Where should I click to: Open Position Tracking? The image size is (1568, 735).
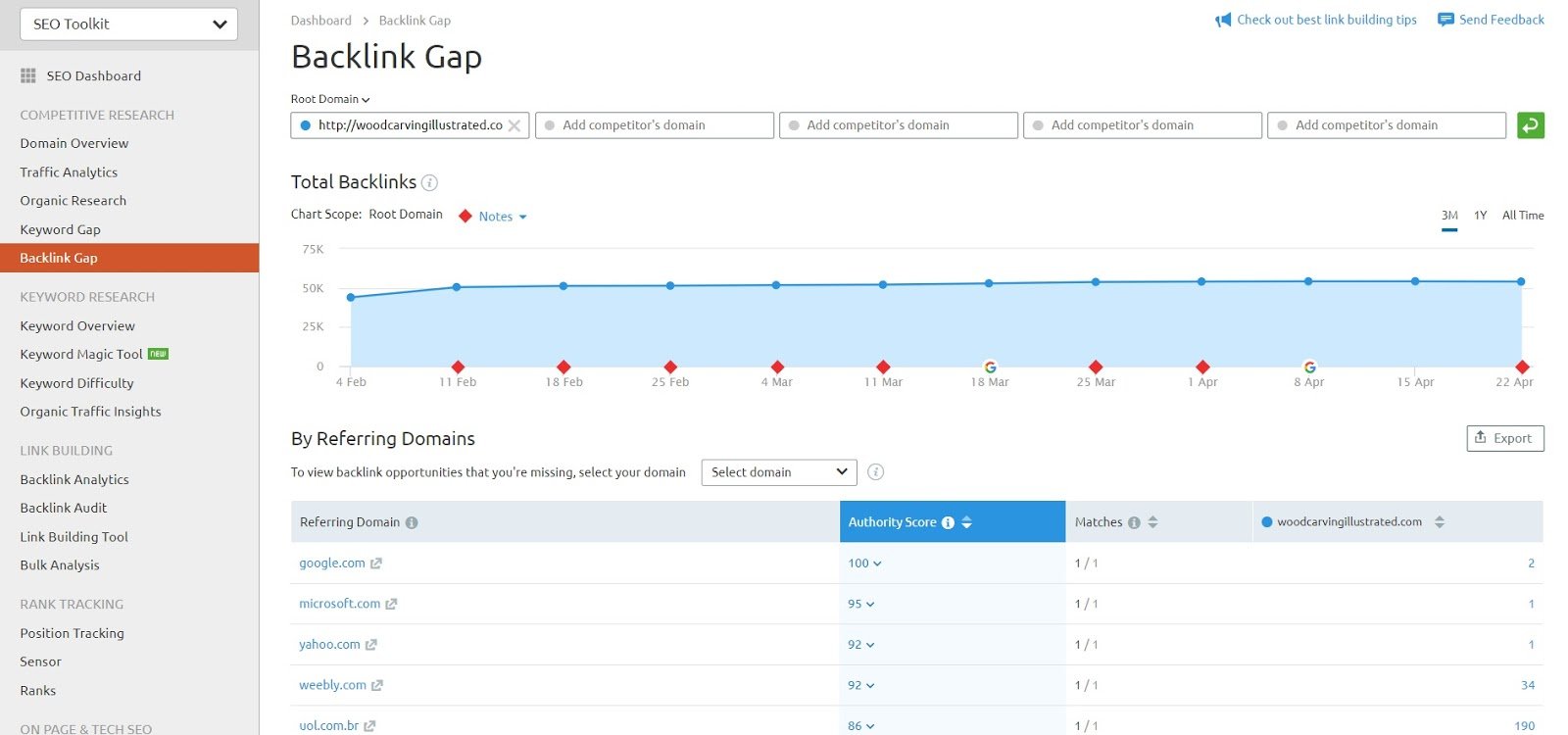(73, 633)
